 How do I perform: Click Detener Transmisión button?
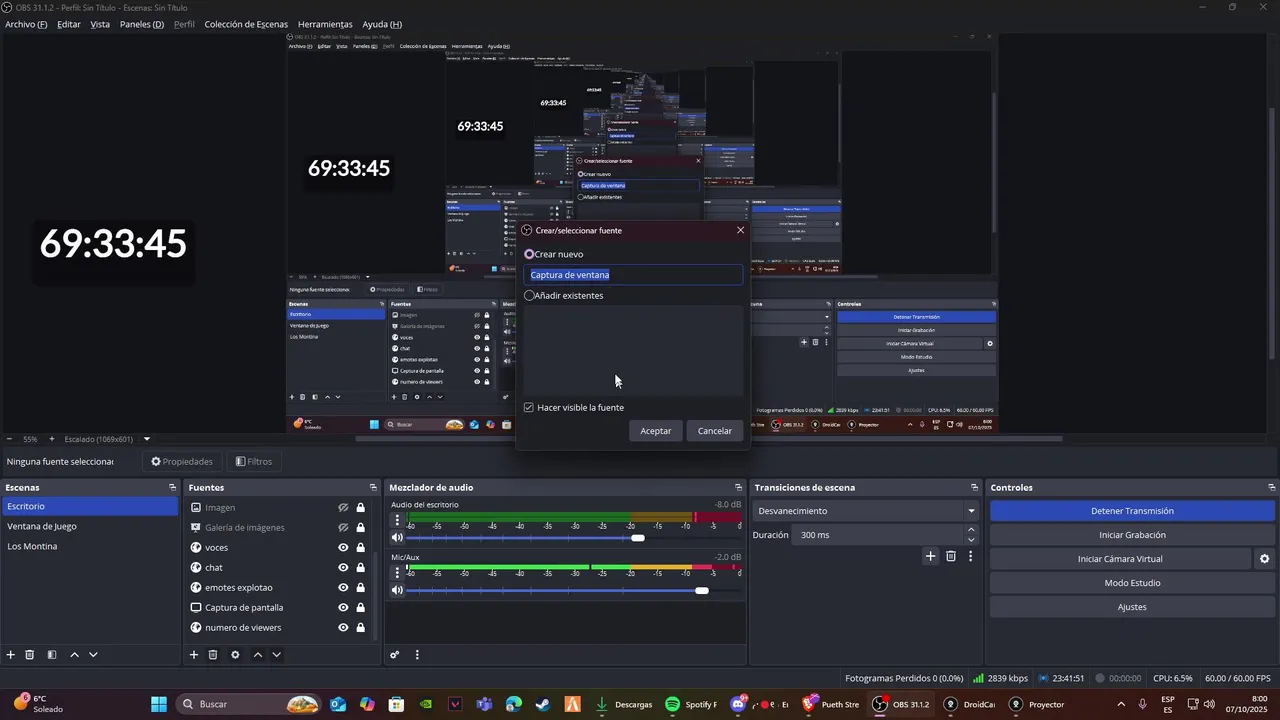tap(1132, 511)
